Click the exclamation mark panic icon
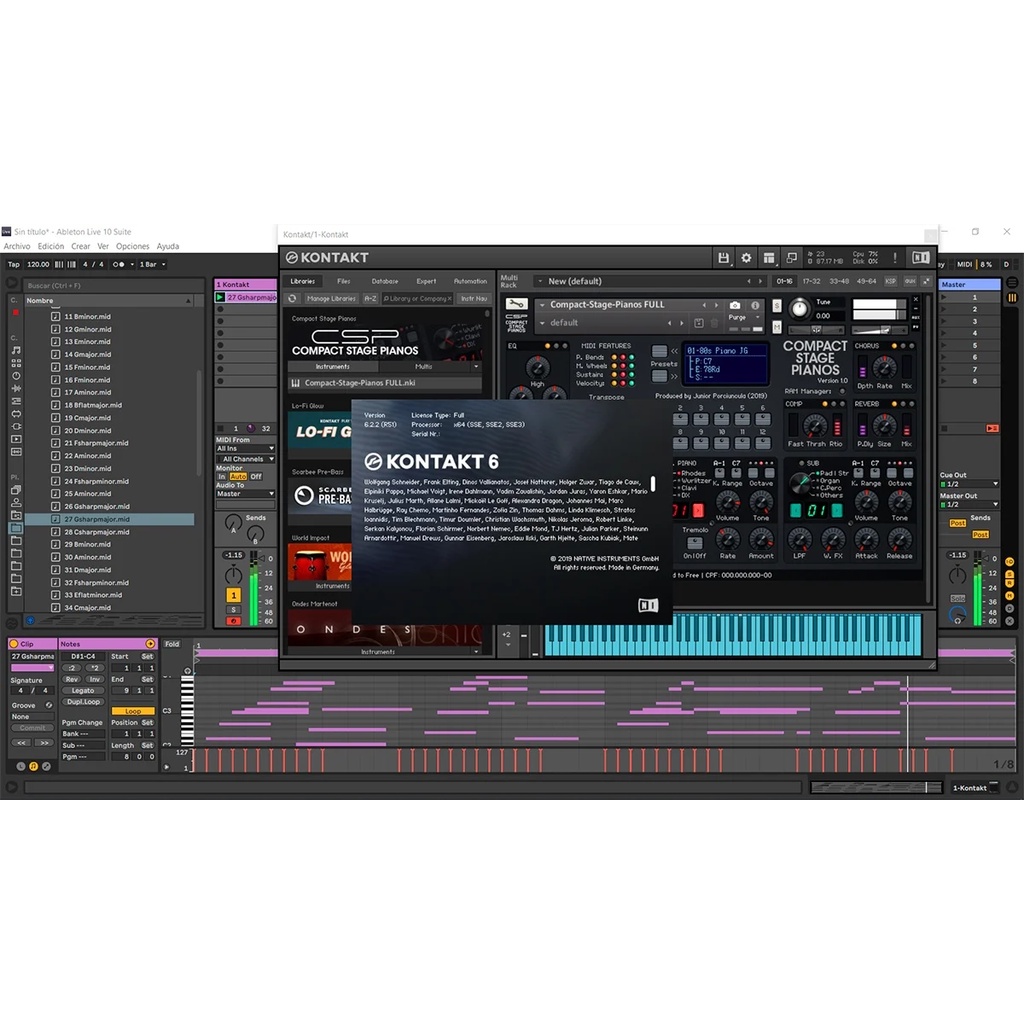 tap(895, 258)
